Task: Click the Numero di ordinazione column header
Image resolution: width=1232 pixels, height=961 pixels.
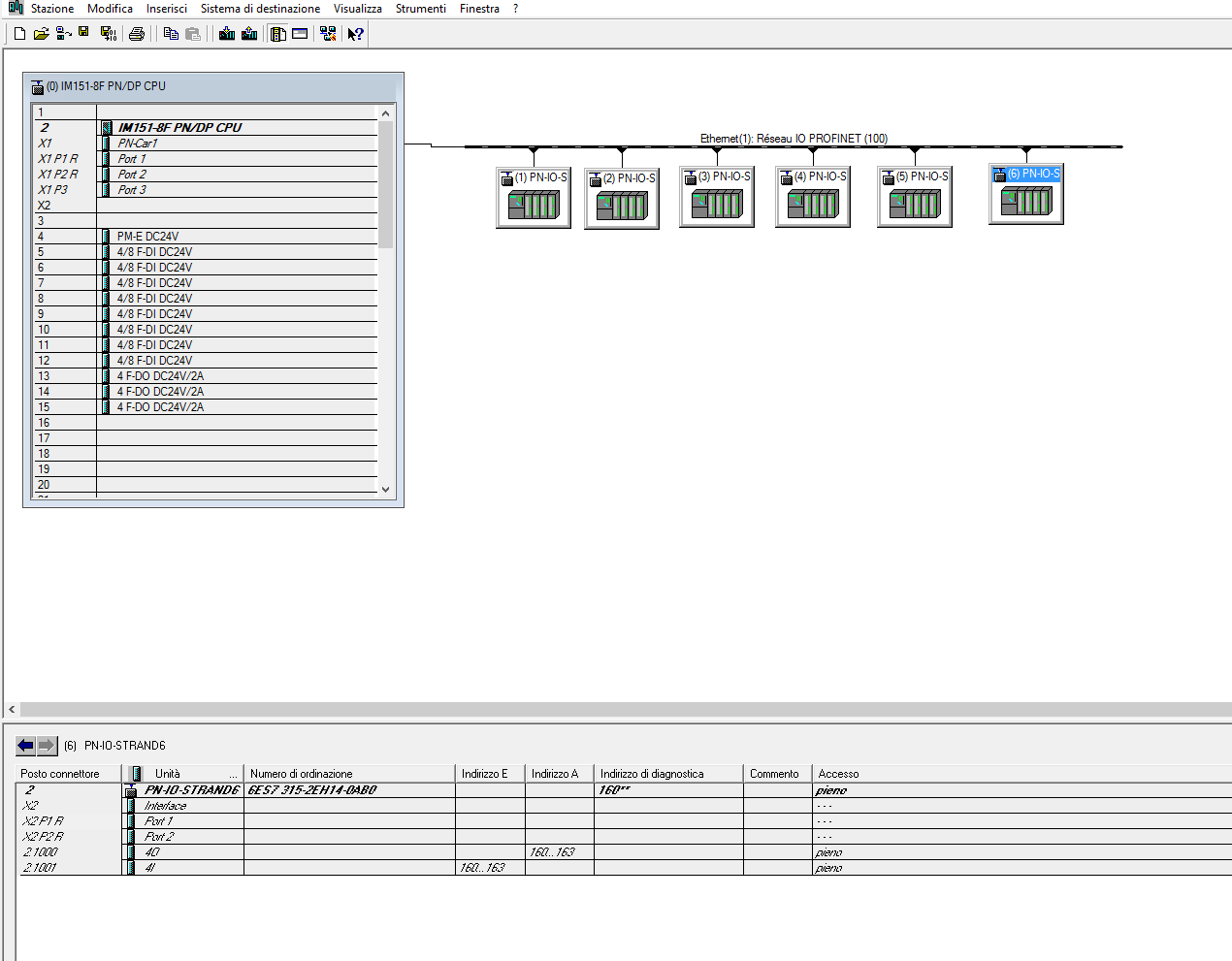Action: click(349, 774)
